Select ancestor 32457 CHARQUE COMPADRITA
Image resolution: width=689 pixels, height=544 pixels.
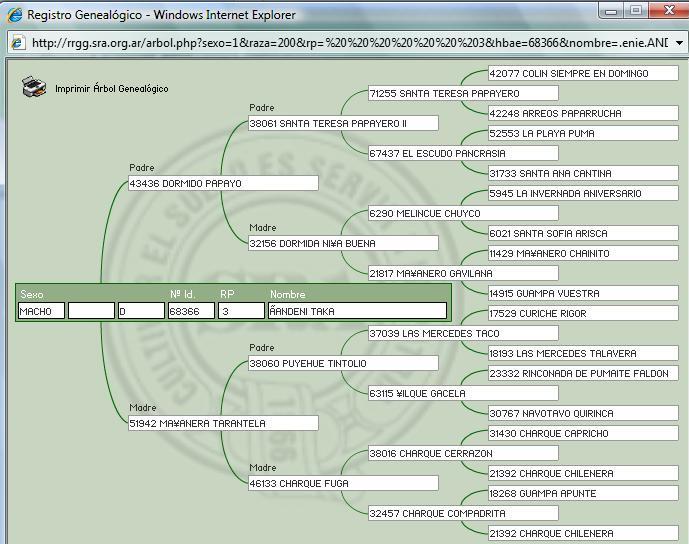[x=462, y=514]
